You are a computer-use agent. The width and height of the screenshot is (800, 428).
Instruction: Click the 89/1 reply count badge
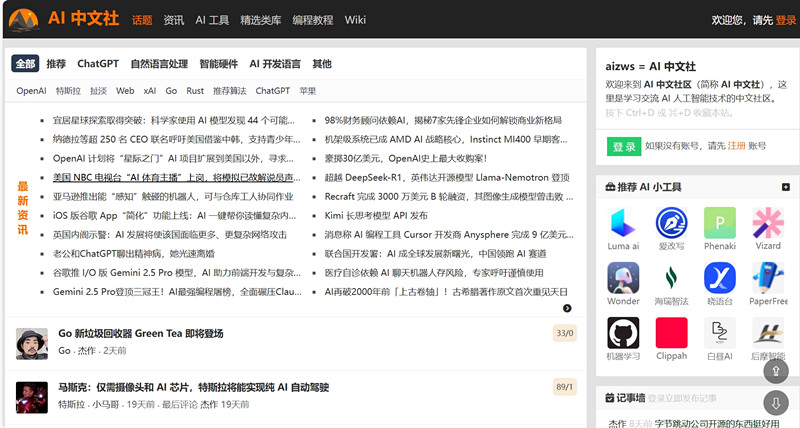pyautogui.click(x=565, y=387)
